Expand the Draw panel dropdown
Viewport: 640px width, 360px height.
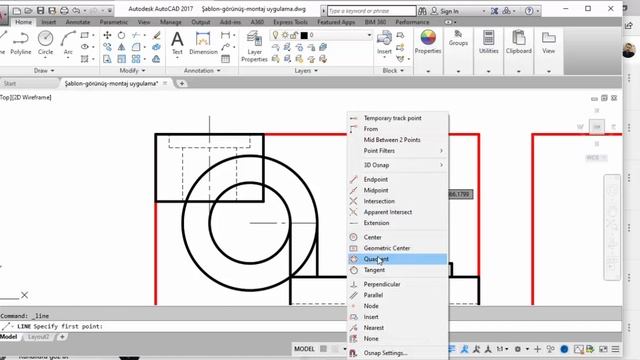pyautogui.click(x=44, y=71)
